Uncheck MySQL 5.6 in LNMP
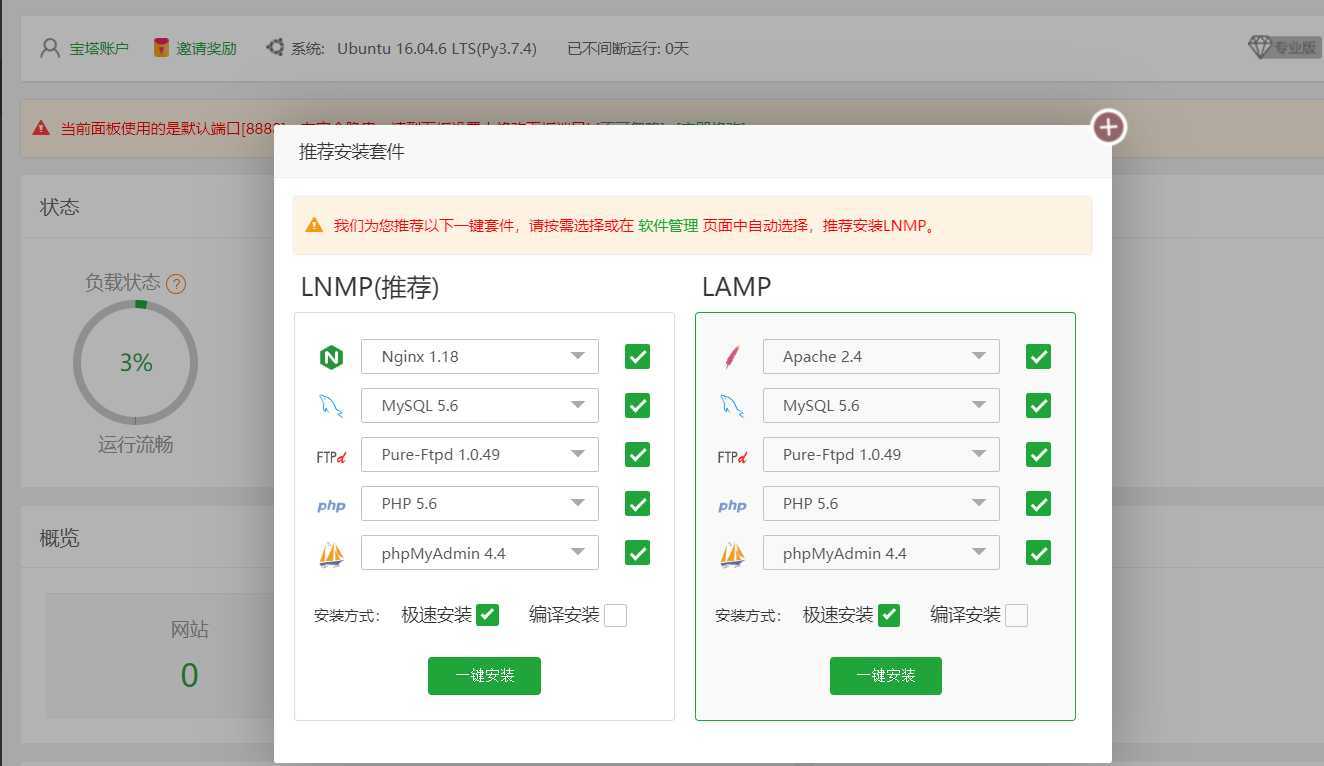Viewport: 1324px width, 766px height. [x=637, y=406]
